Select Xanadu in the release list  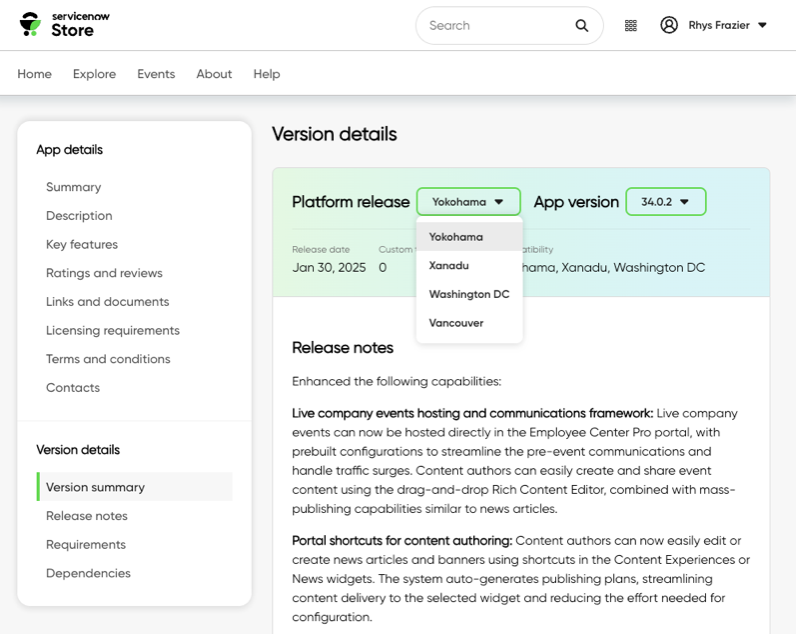[469, 265]
